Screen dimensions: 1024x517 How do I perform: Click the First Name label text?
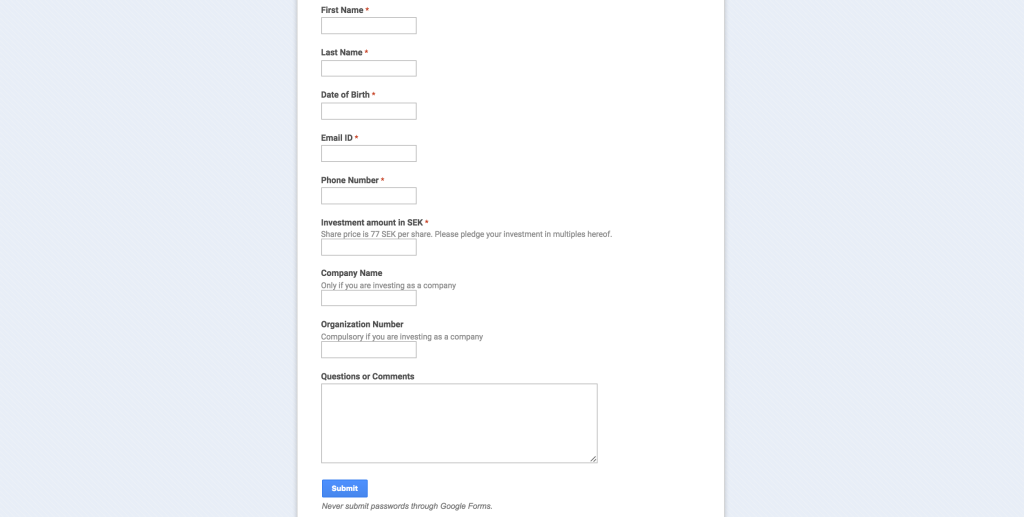342,10
